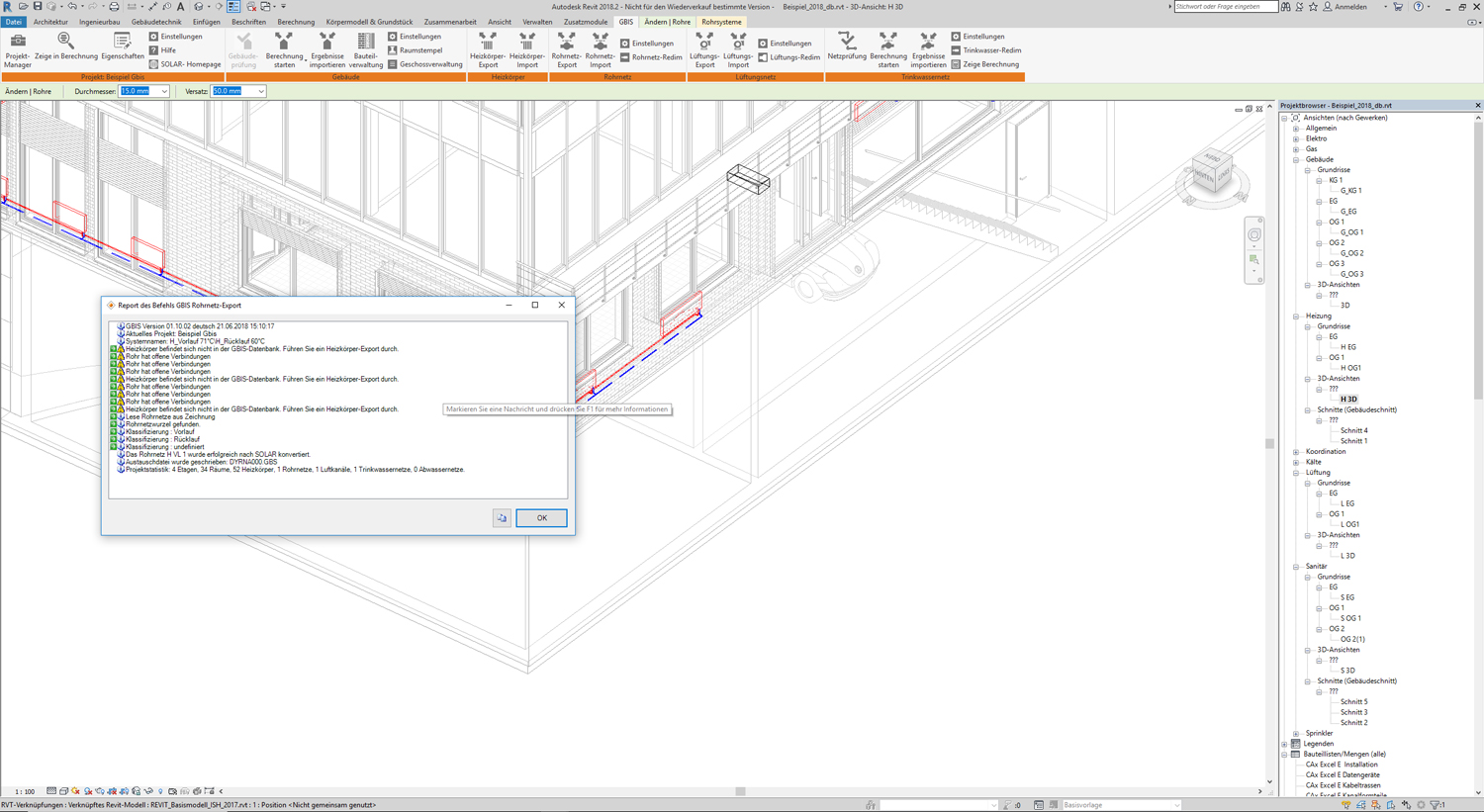Click Zeige Berechnung in Trinkwassernetz

pos(984,64)
